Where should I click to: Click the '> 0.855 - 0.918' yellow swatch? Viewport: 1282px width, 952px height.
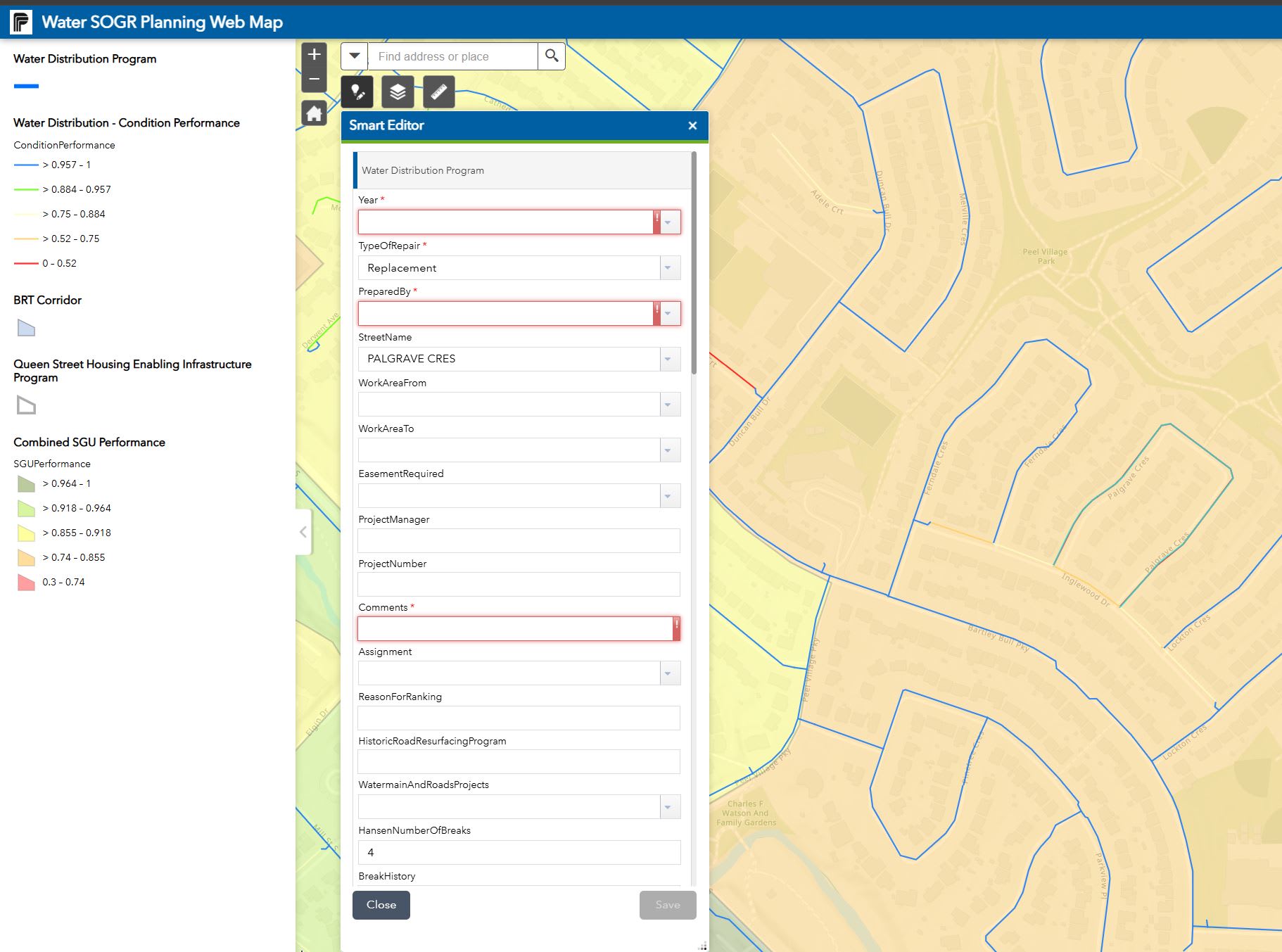point(26,533)
